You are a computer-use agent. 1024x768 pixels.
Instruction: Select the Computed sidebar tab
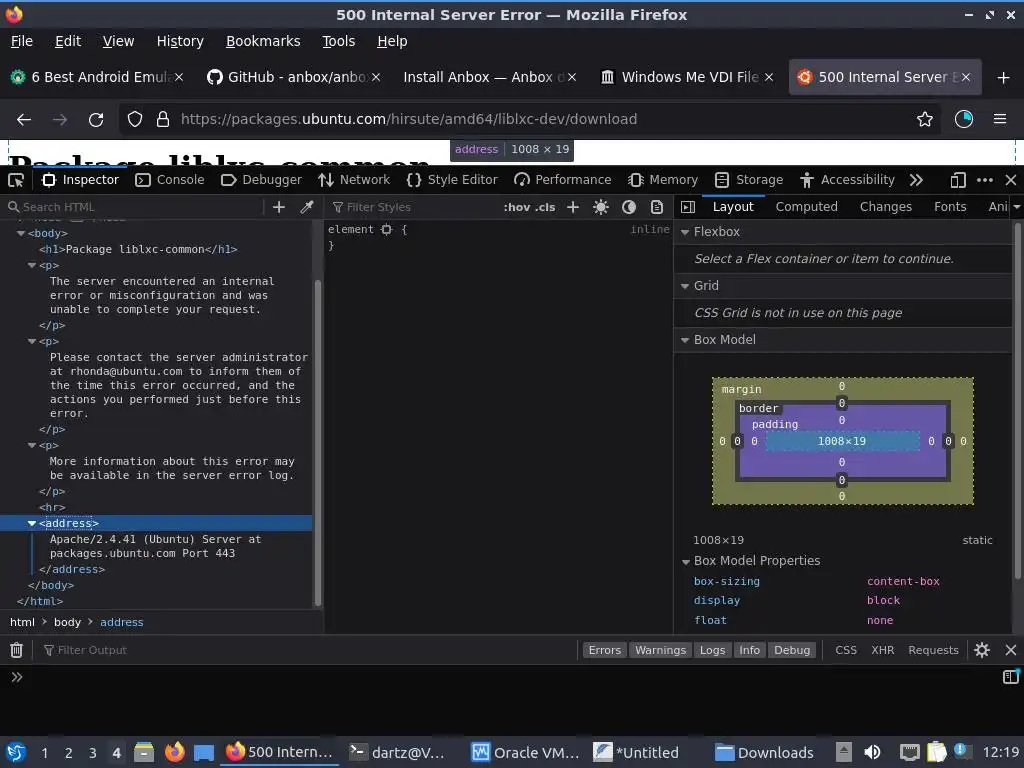click(x=807, y=207)
